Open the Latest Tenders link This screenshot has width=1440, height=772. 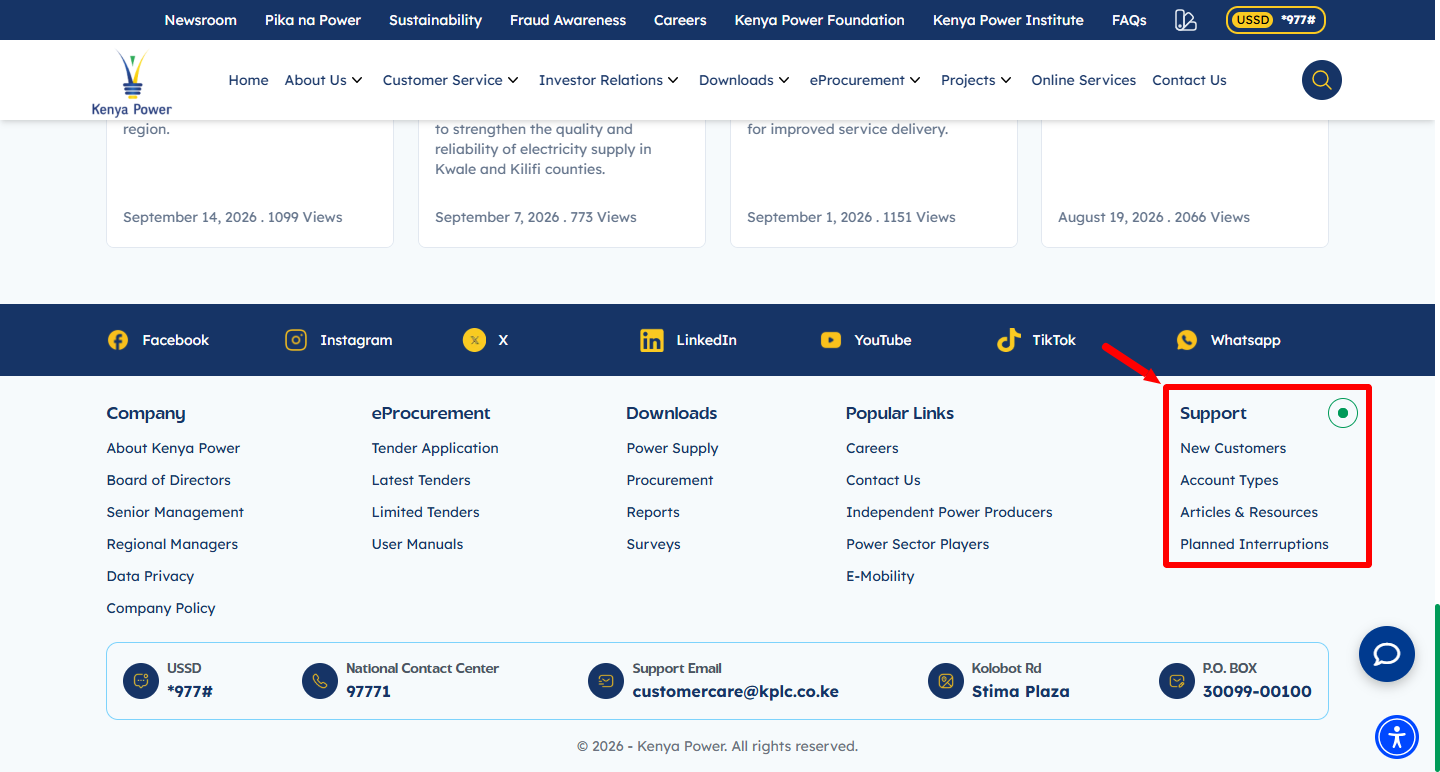pyautogui.click(x=421, y=480)
